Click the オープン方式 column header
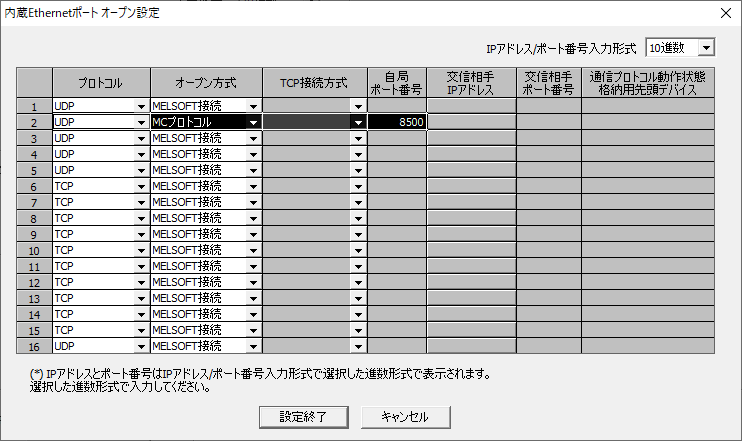Image resolution: width=742 pixels, height=441 pixels. 206,83
